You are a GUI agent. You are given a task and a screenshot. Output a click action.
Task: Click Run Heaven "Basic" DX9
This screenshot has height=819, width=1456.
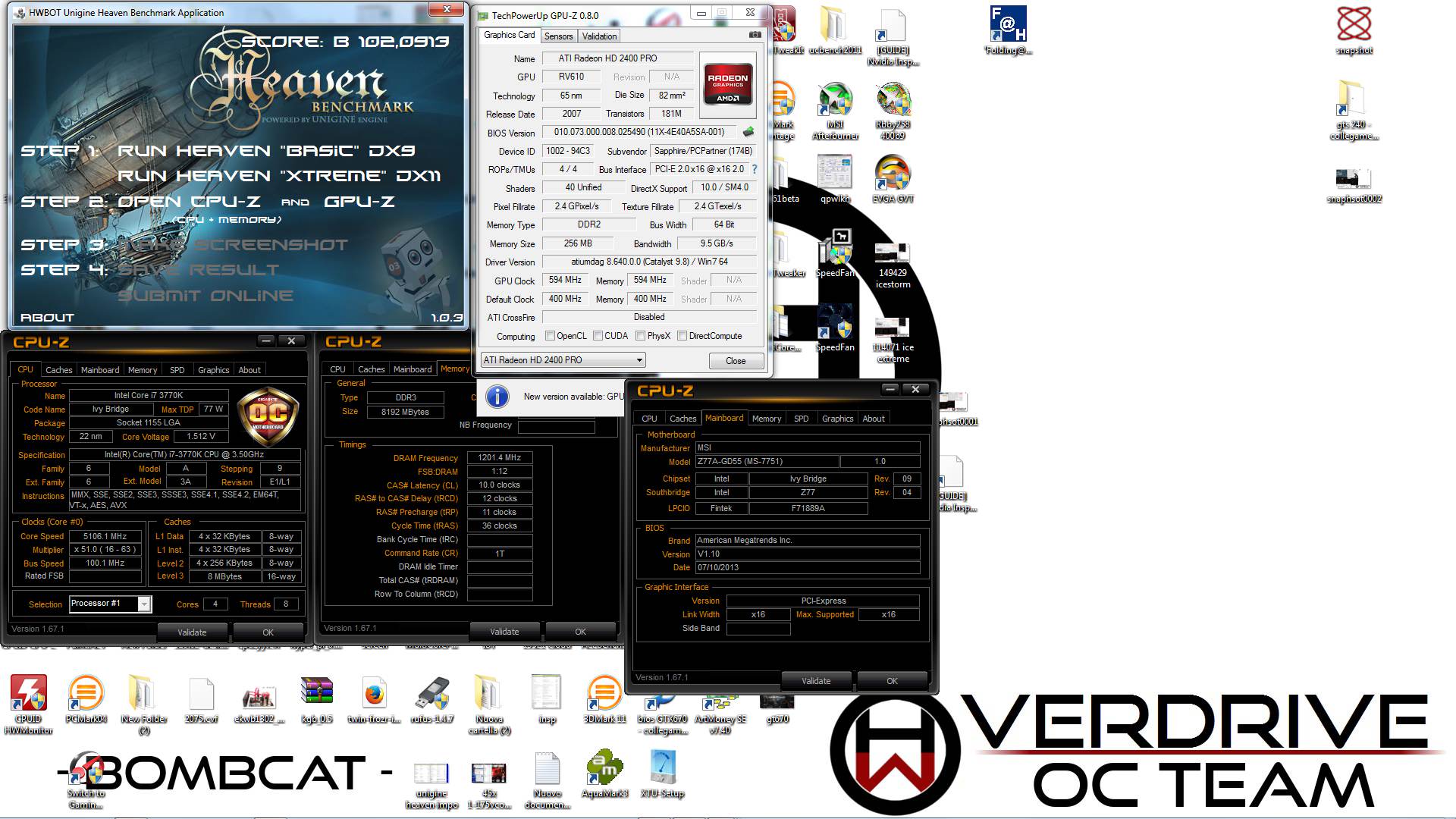[266, 151]
